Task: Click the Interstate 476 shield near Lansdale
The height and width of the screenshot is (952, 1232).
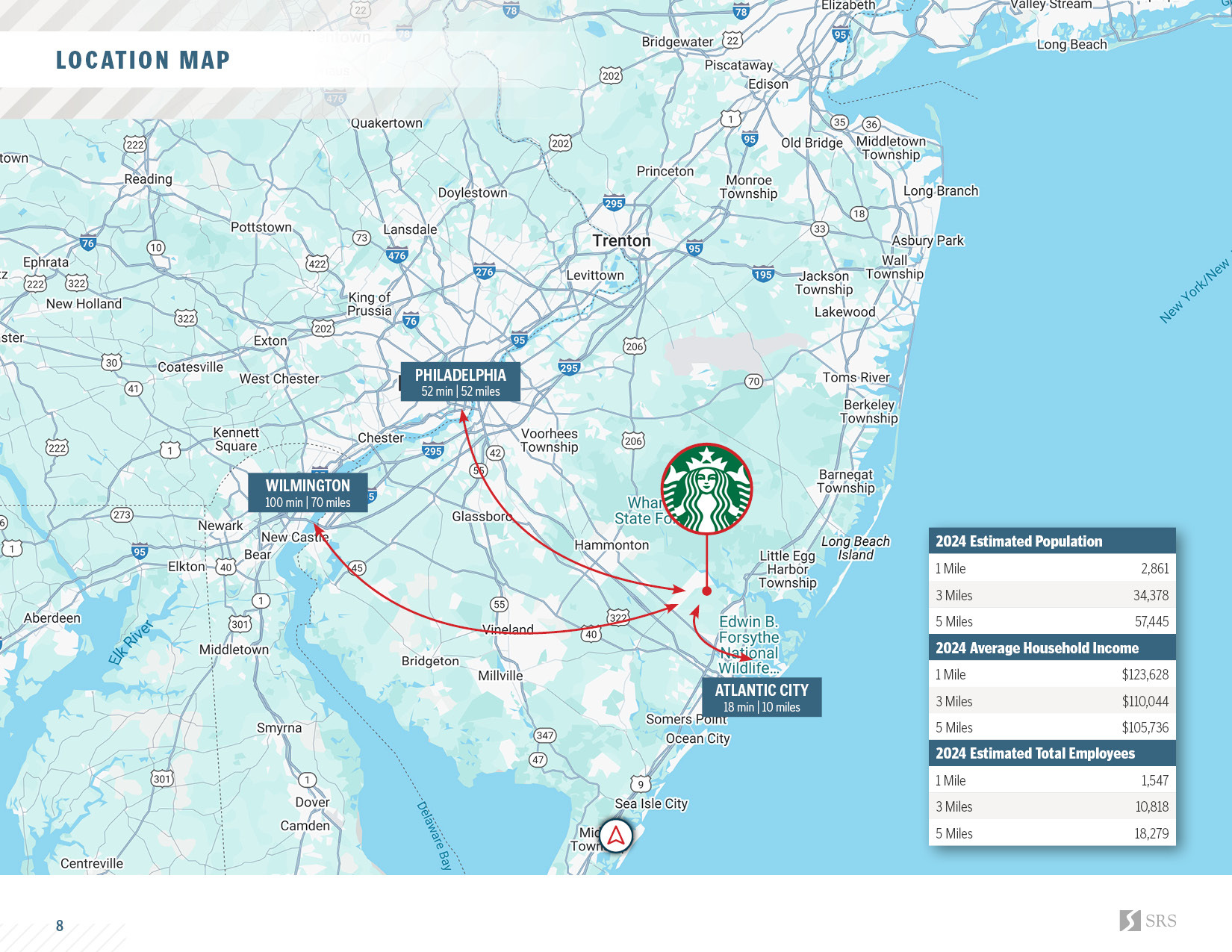Action: click(x=396, y=255)
